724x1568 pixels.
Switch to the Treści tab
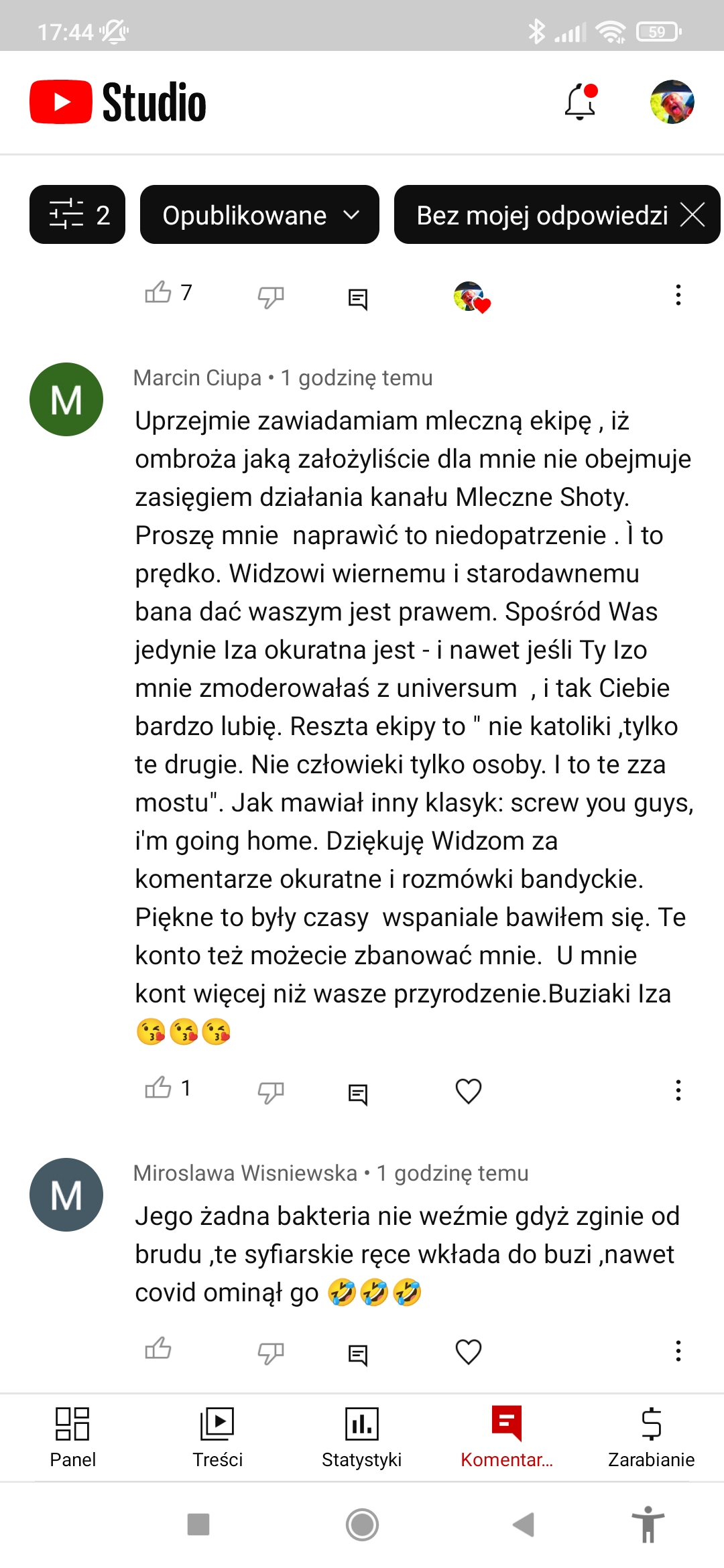click(x=217, y=1437)
